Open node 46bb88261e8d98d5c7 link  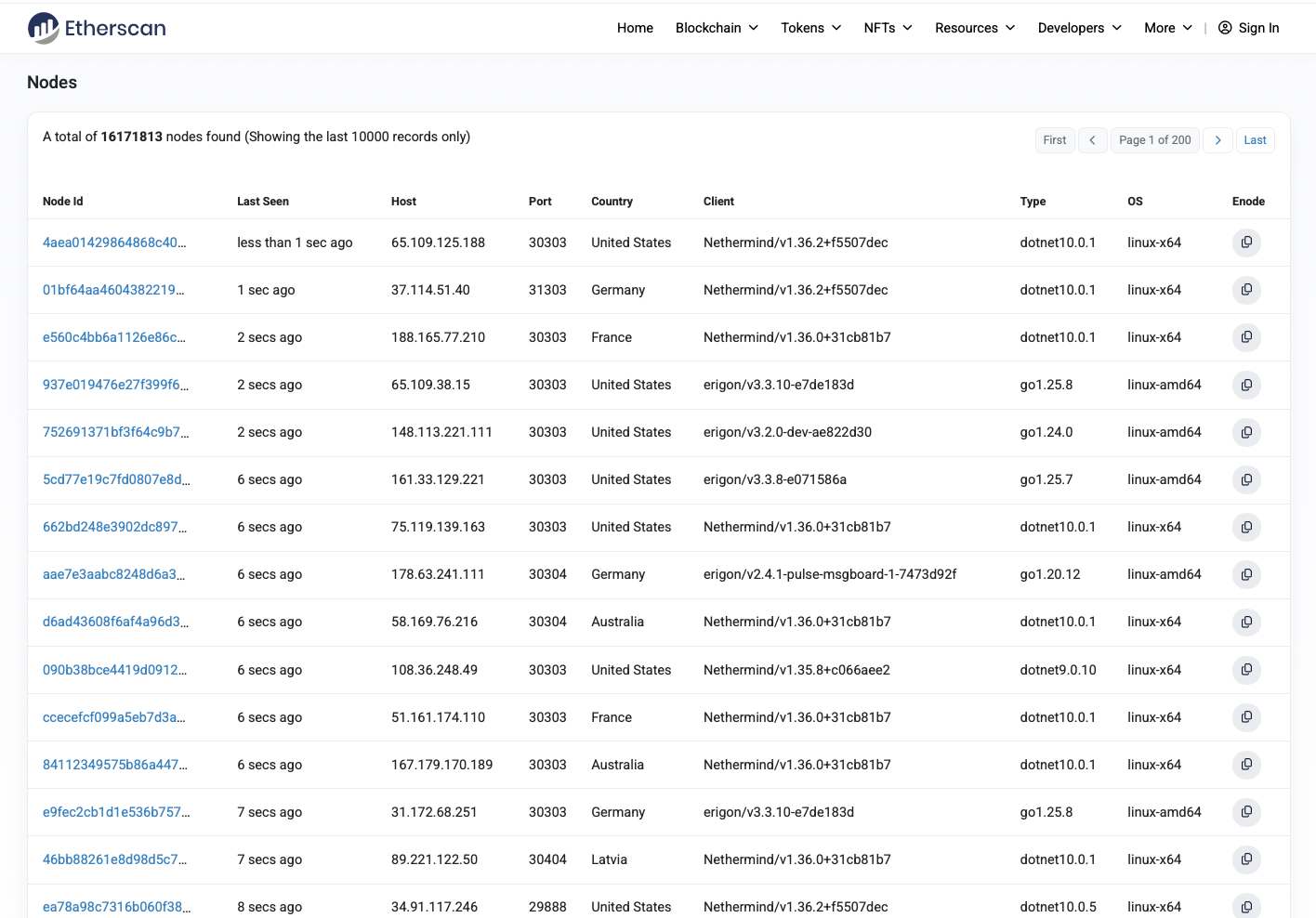pyautogui.click(x=114, y=859)
